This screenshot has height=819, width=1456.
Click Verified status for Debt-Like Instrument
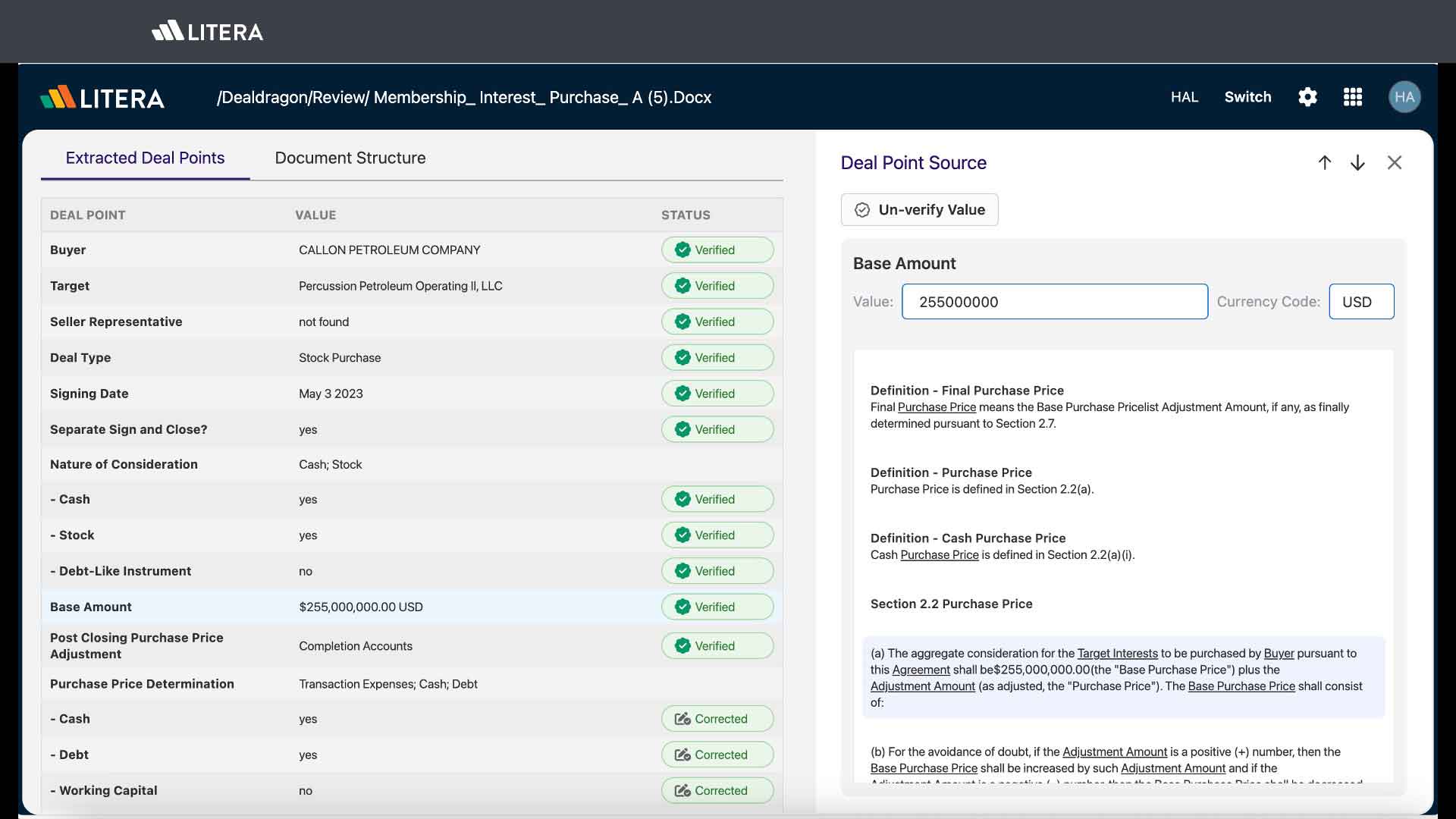pos(717,571)
